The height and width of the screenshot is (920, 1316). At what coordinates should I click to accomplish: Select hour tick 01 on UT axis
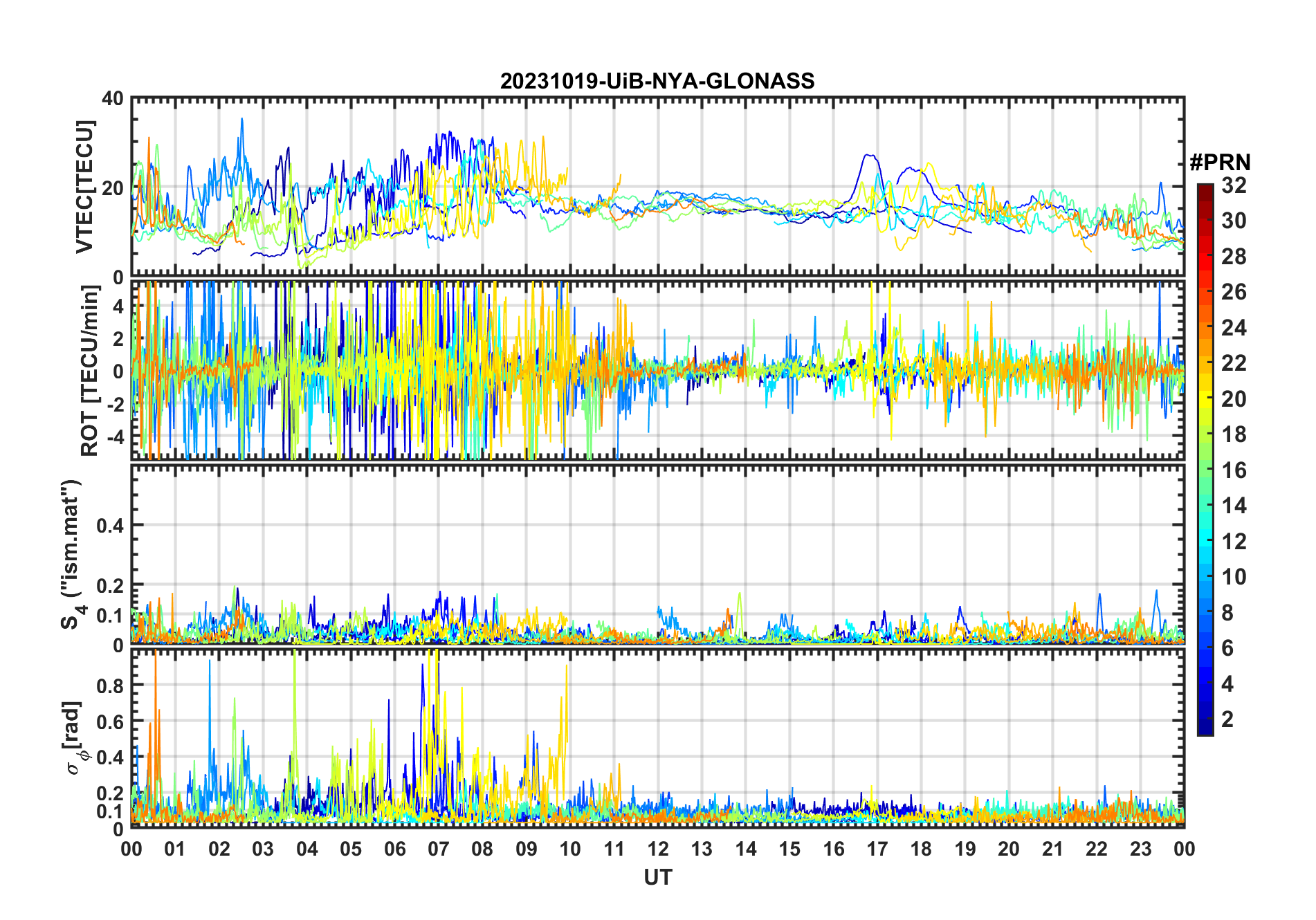[x=175, y=849]
